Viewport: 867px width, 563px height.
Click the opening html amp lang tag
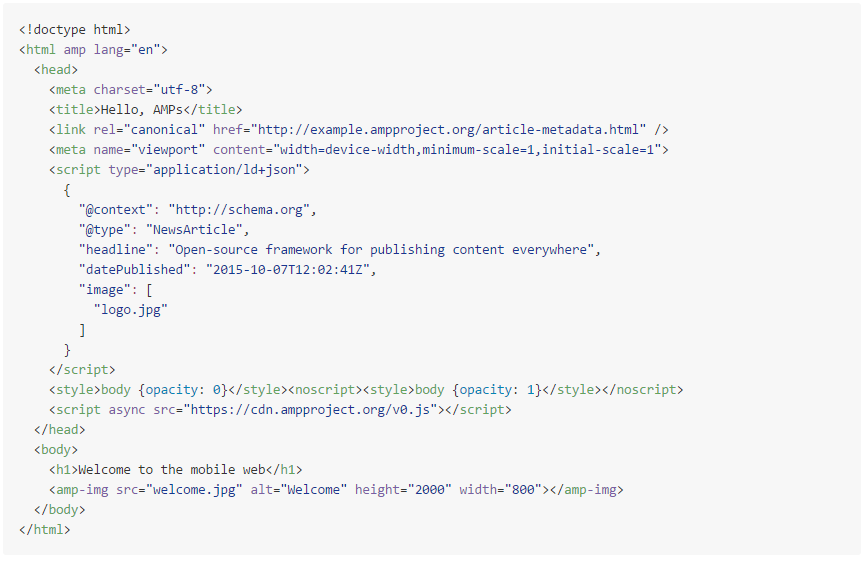coord(93,50)
